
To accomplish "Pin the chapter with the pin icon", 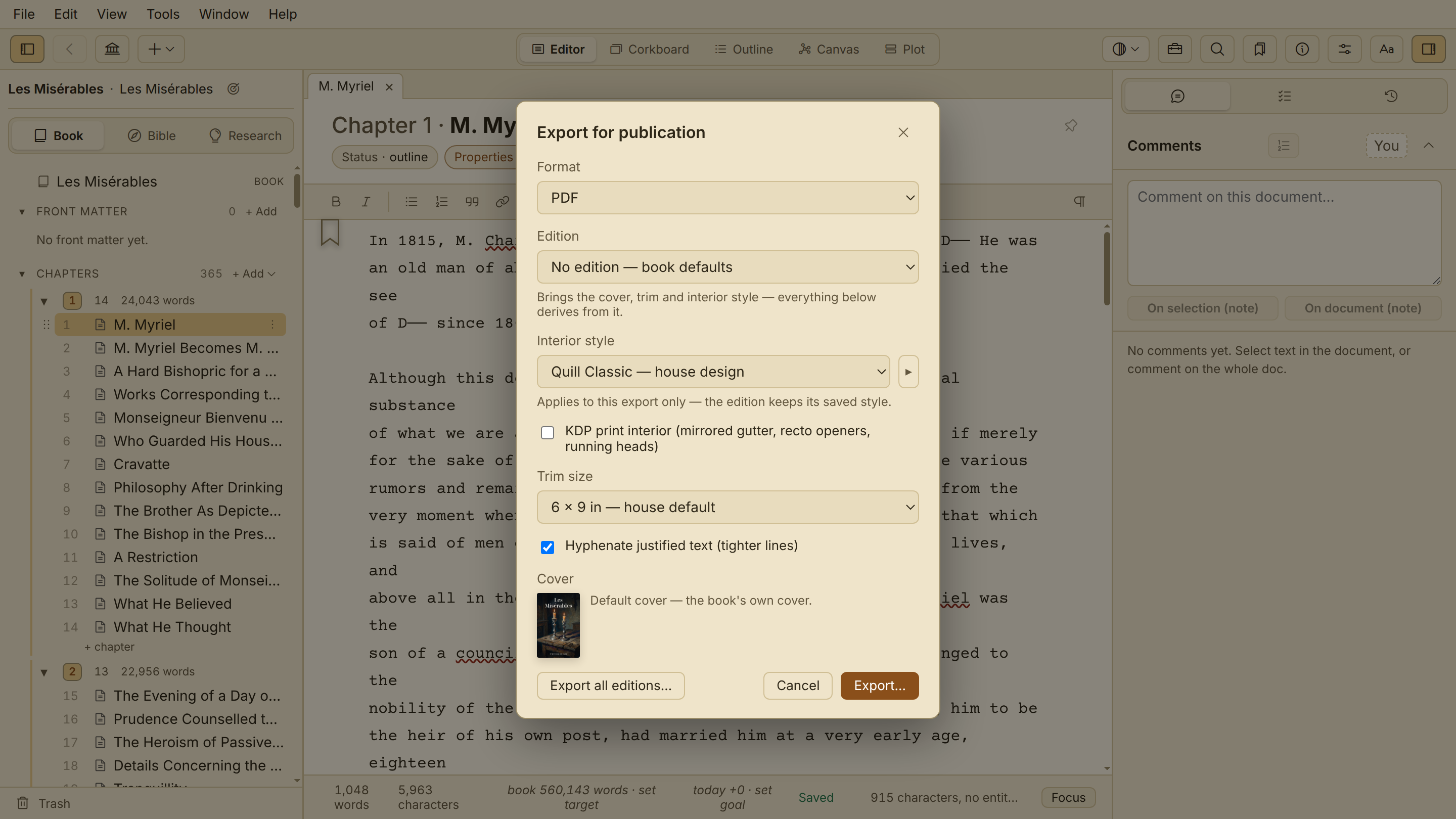I will coord(1071,125).
